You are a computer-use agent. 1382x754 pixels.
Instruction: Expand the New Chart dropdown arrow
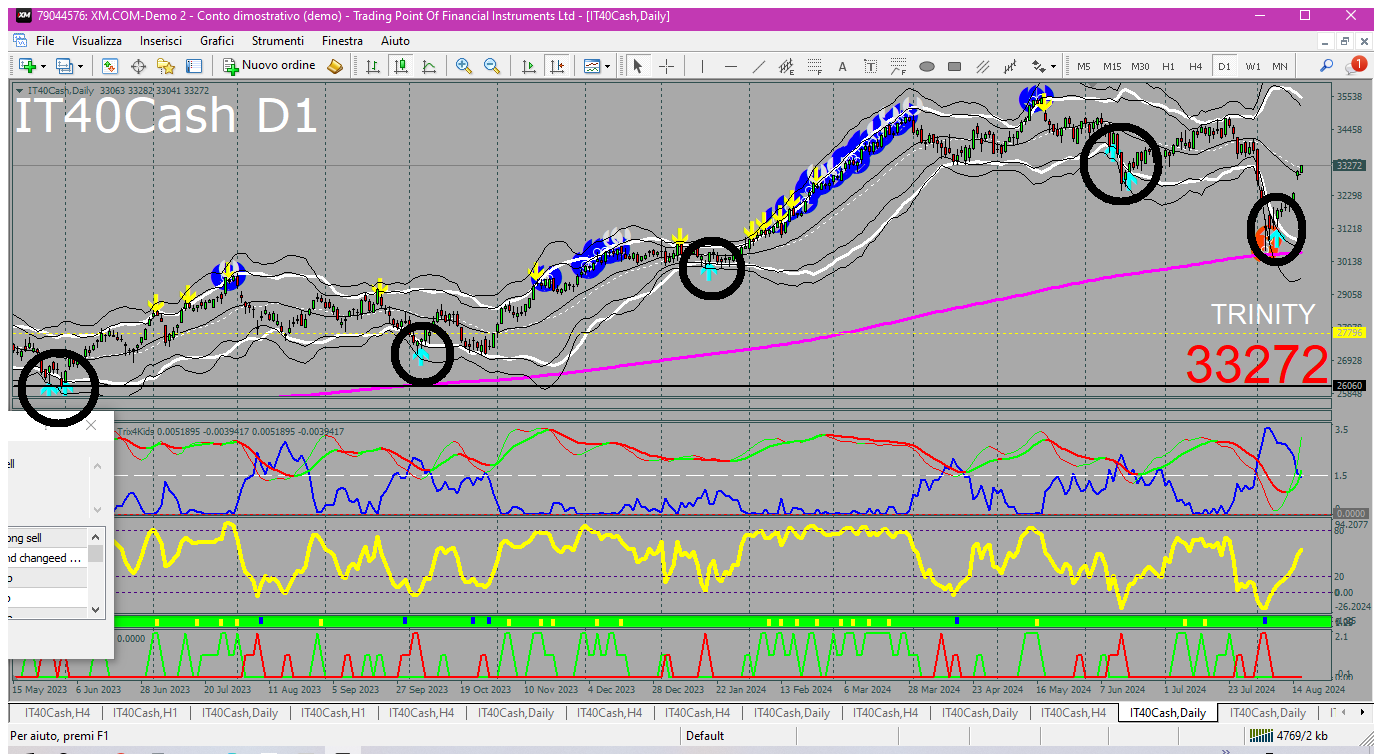click(43, 66)
